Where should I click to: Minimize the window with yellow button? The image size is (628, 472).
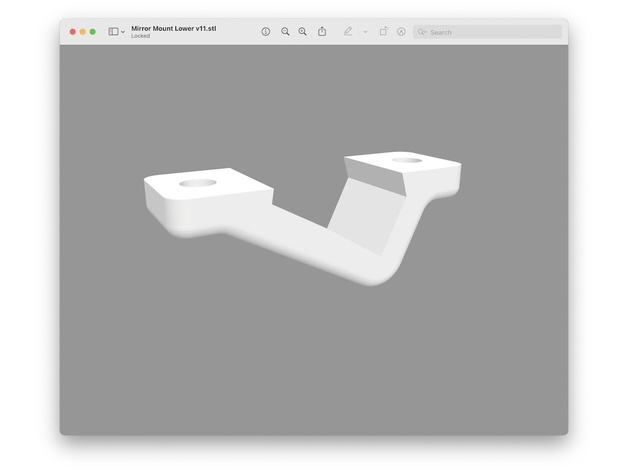[x=82, y=32]
